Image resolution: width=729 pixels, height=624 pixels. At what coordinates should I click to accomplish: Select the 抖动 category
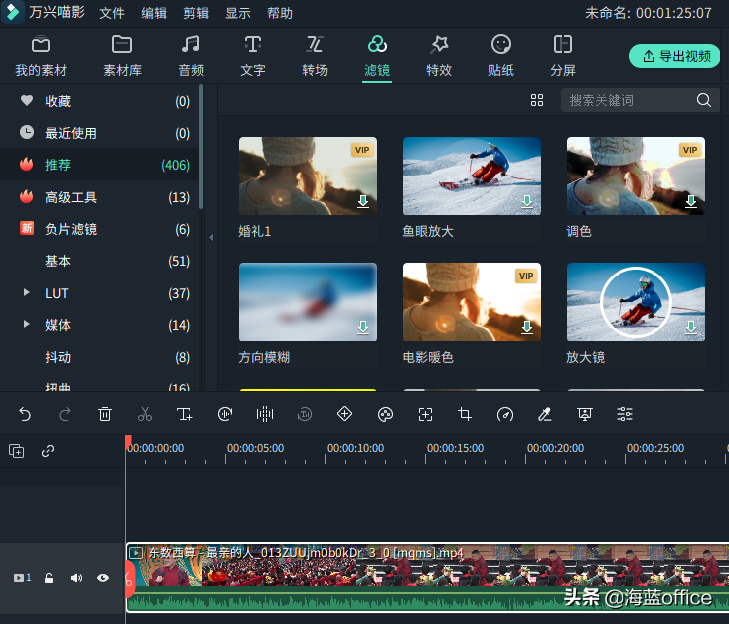coord(99,357)
